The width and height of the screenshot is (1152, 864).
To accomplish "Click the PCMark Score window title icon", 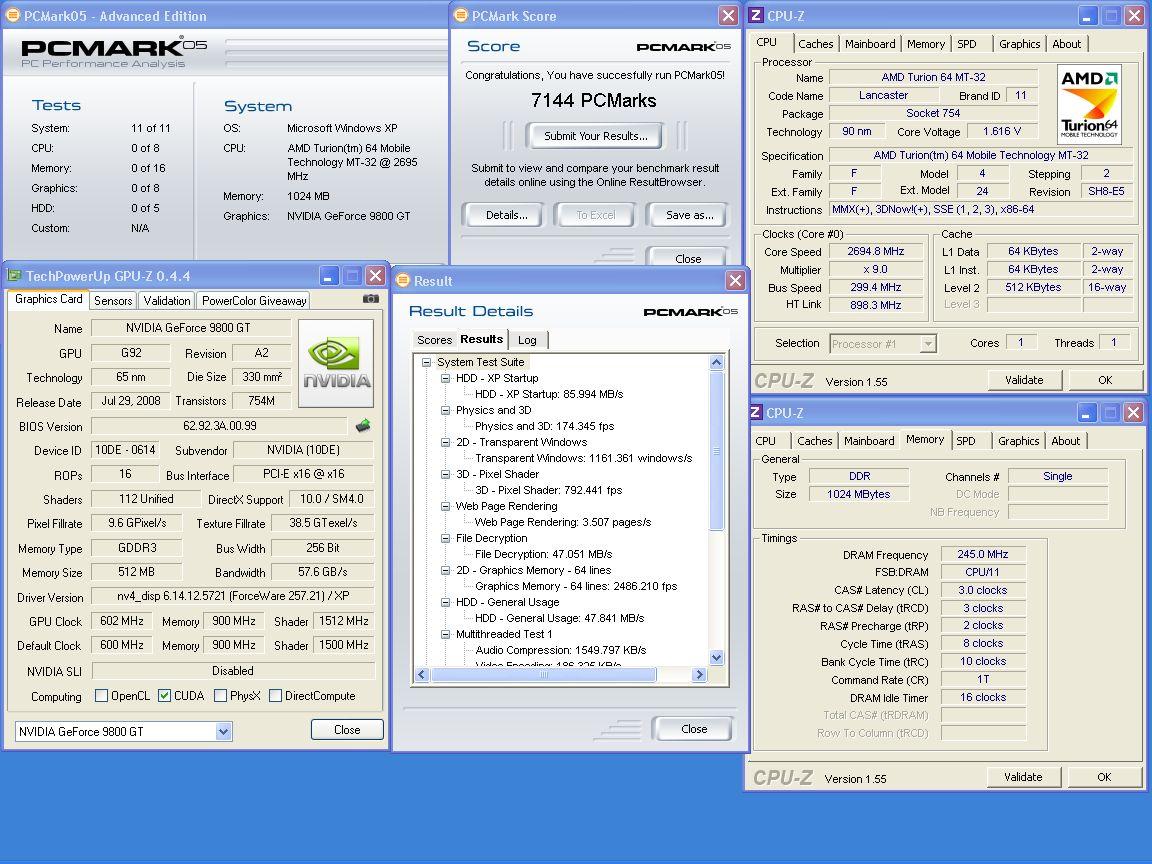I will coord(461,15).
